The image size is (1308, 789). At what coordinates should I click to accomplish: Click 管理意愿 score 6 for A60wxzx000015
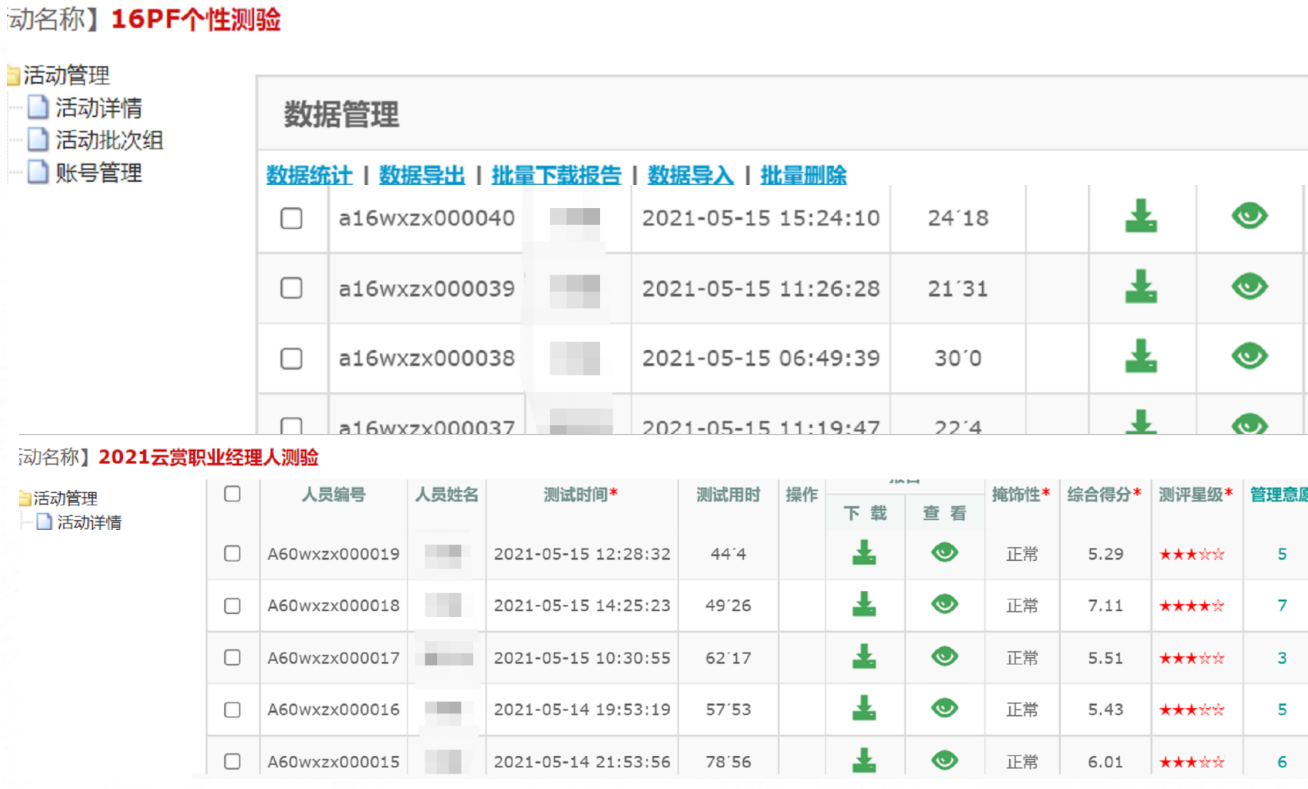coord(1282,762)
